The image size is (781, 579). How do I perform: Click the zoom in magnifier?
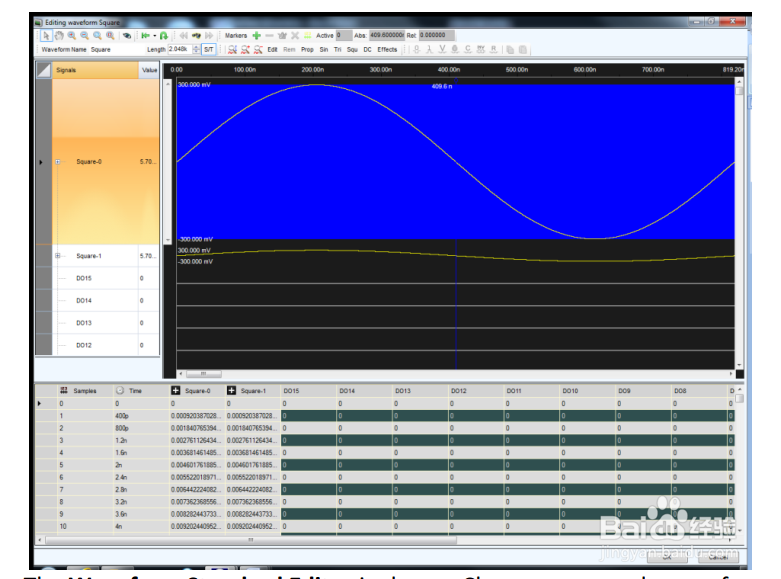[72, 35]
